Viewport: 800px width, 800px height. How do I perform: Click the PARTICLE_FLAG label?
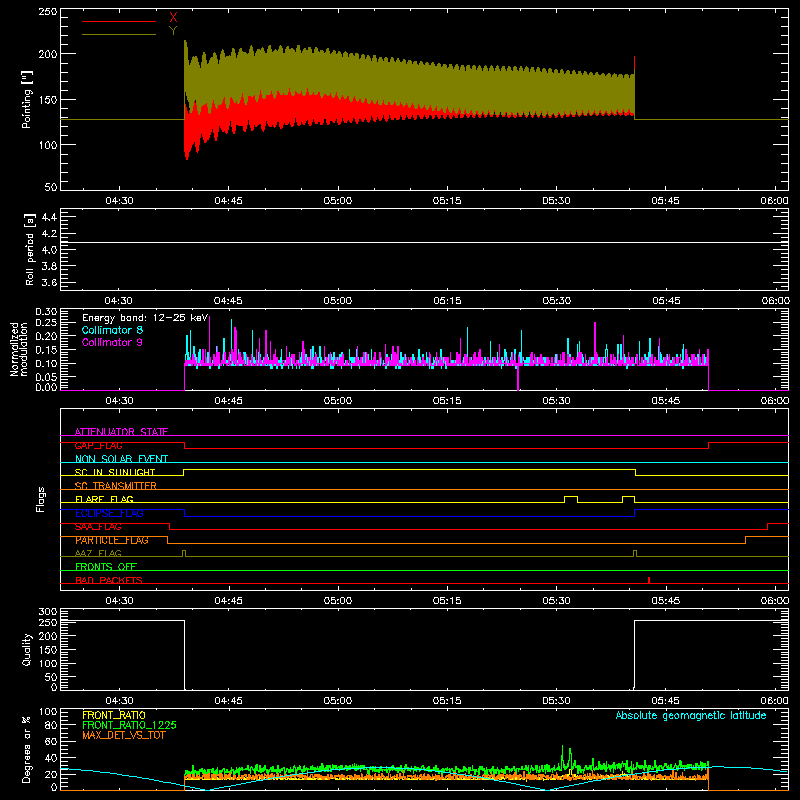point(112,540)
